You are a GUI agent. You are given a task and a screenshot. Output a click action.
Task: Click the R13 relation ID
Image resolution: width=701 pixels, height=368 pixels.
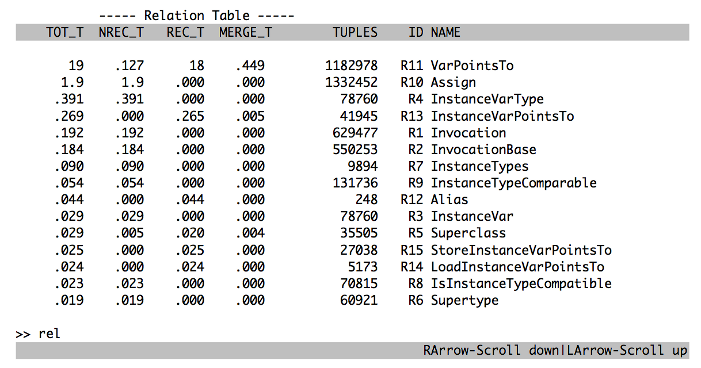pos(412,116)
